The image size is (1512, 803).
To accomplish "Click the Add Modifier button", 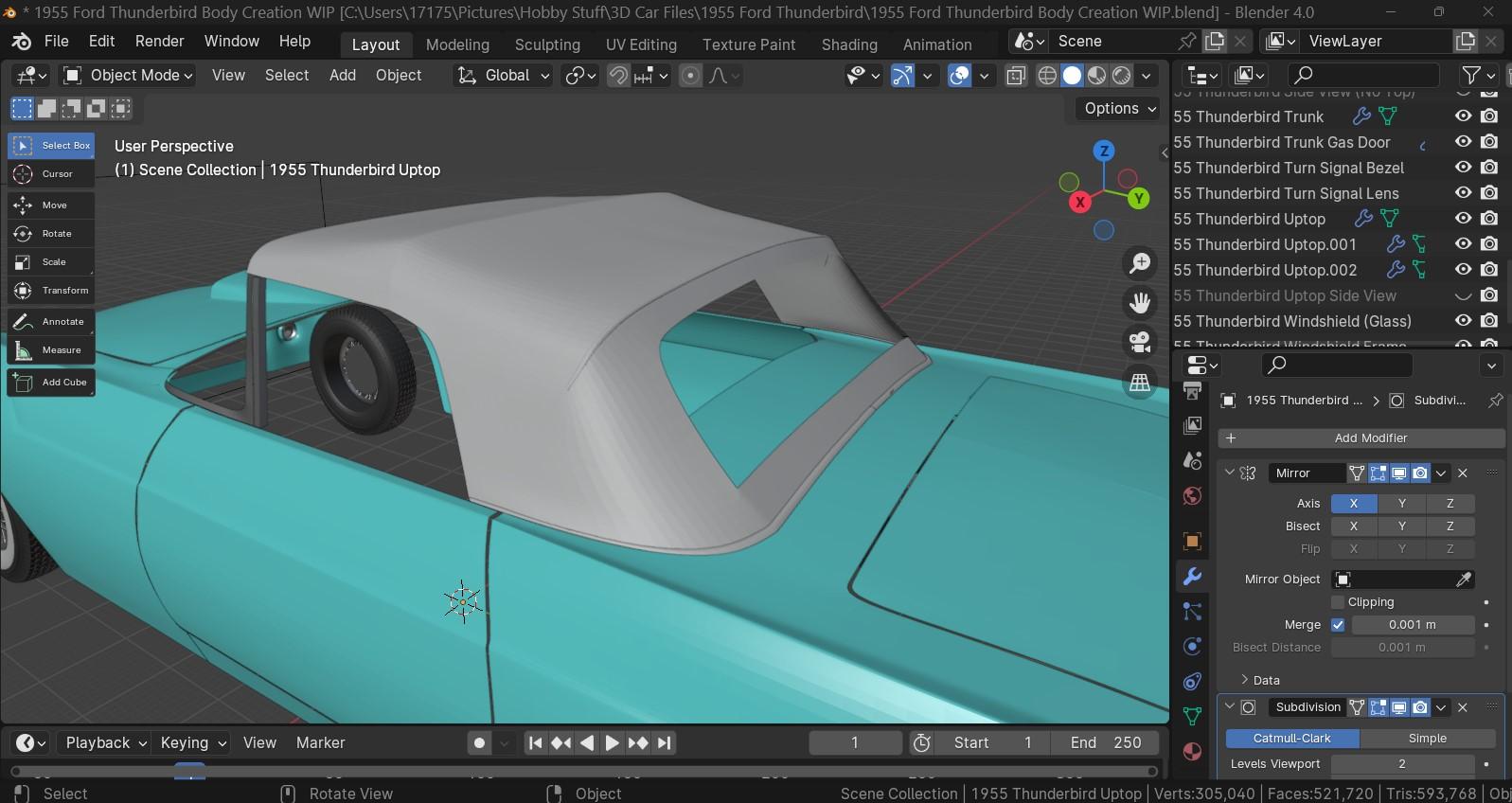I will [x=1361, y=438].
